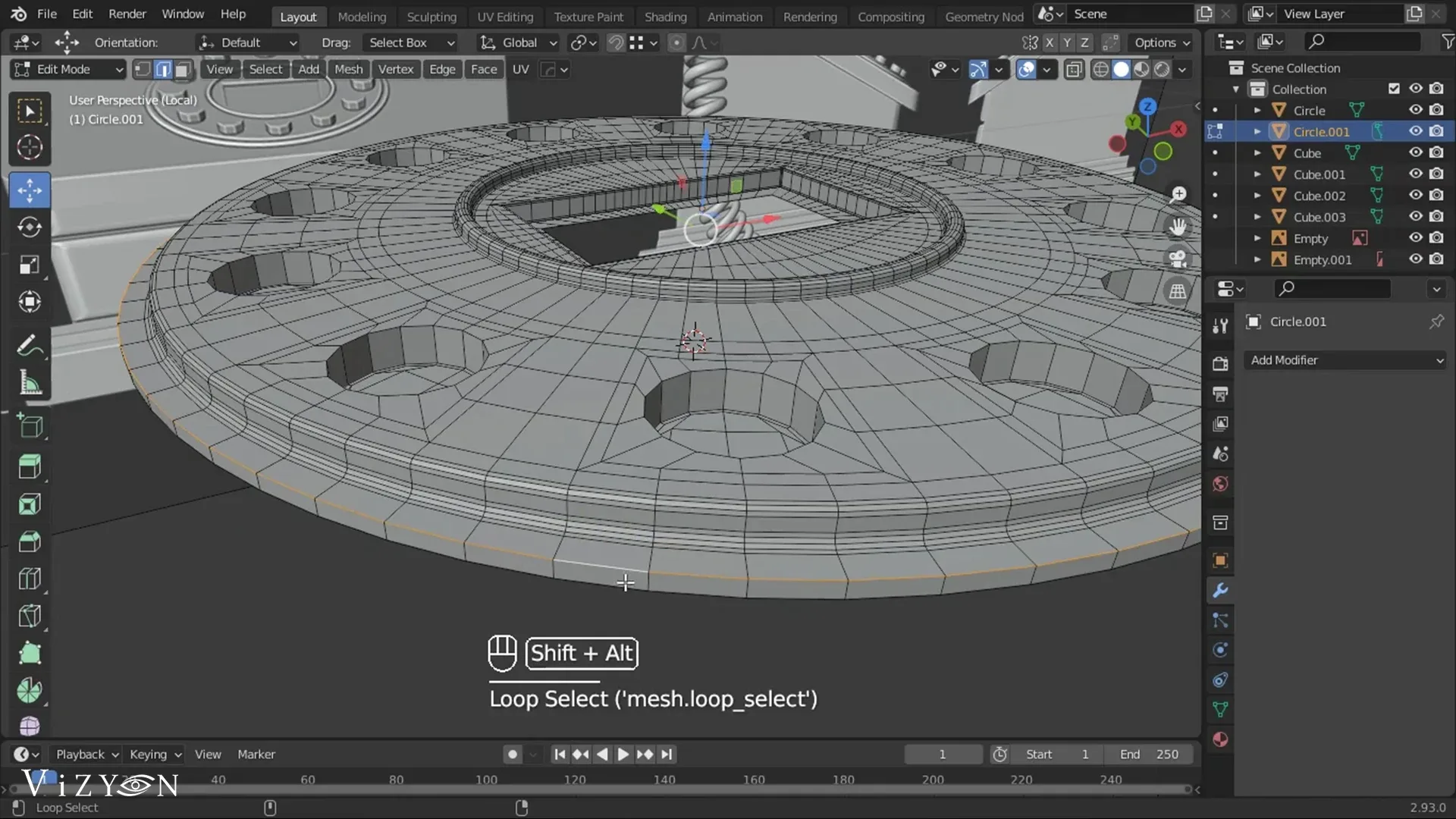Set the current frame field in the timeline
This screenshot has height=819, width=1456.
point(943,754)
